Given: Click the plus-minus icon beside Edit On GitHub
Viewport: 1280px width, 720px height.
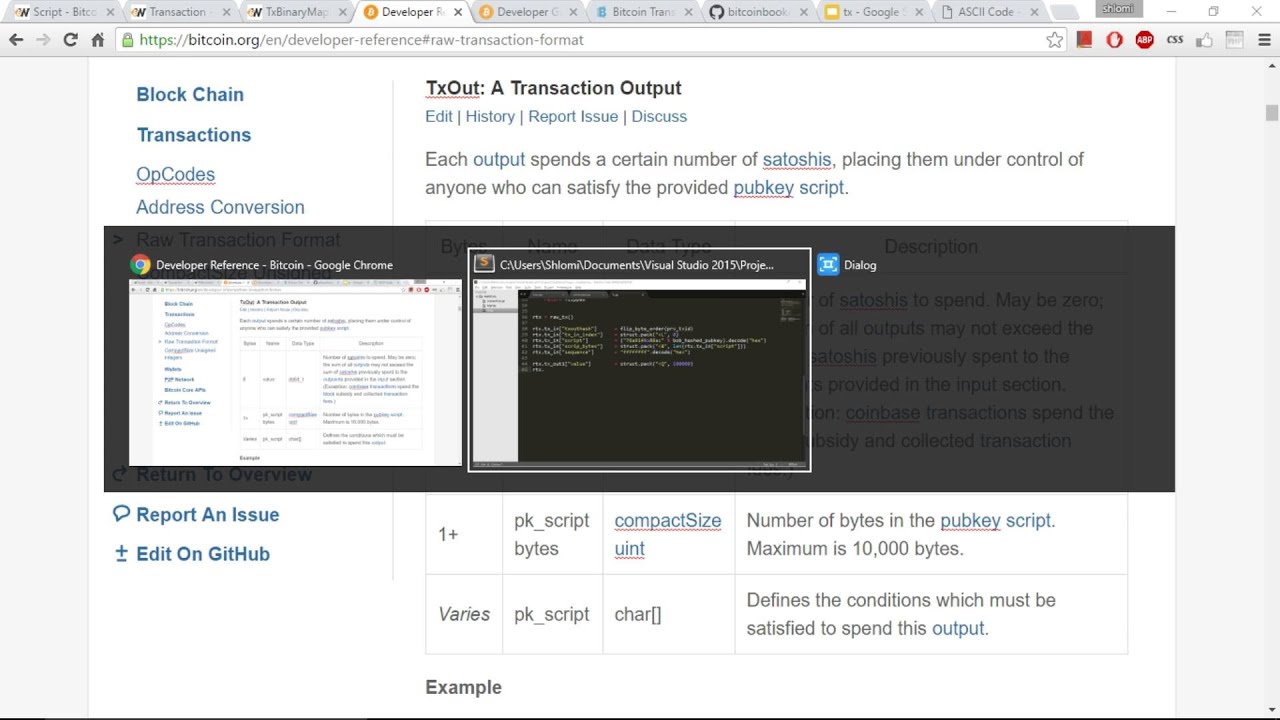Looking at the screenshot, I should click(x=122, y=553).
